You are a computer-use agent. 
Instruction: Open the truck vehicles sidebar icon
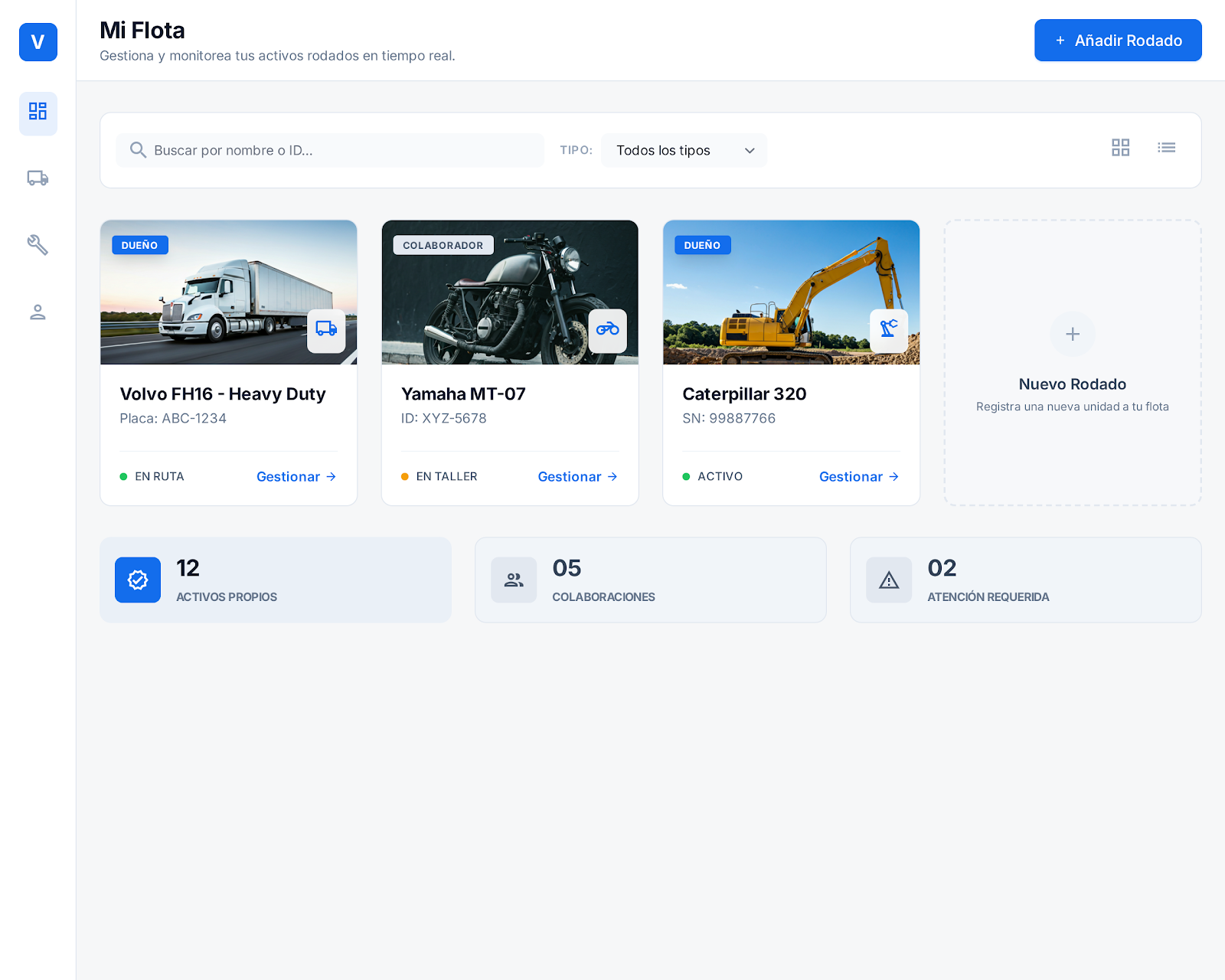pos(38,178)
